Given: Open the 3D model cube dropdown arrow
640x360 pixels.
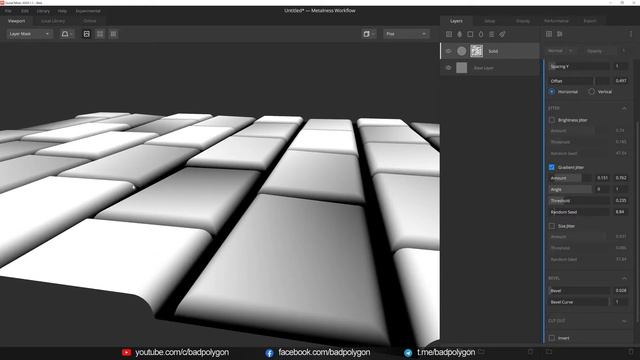Looking at the screenshot, I should tap(373, 34).
